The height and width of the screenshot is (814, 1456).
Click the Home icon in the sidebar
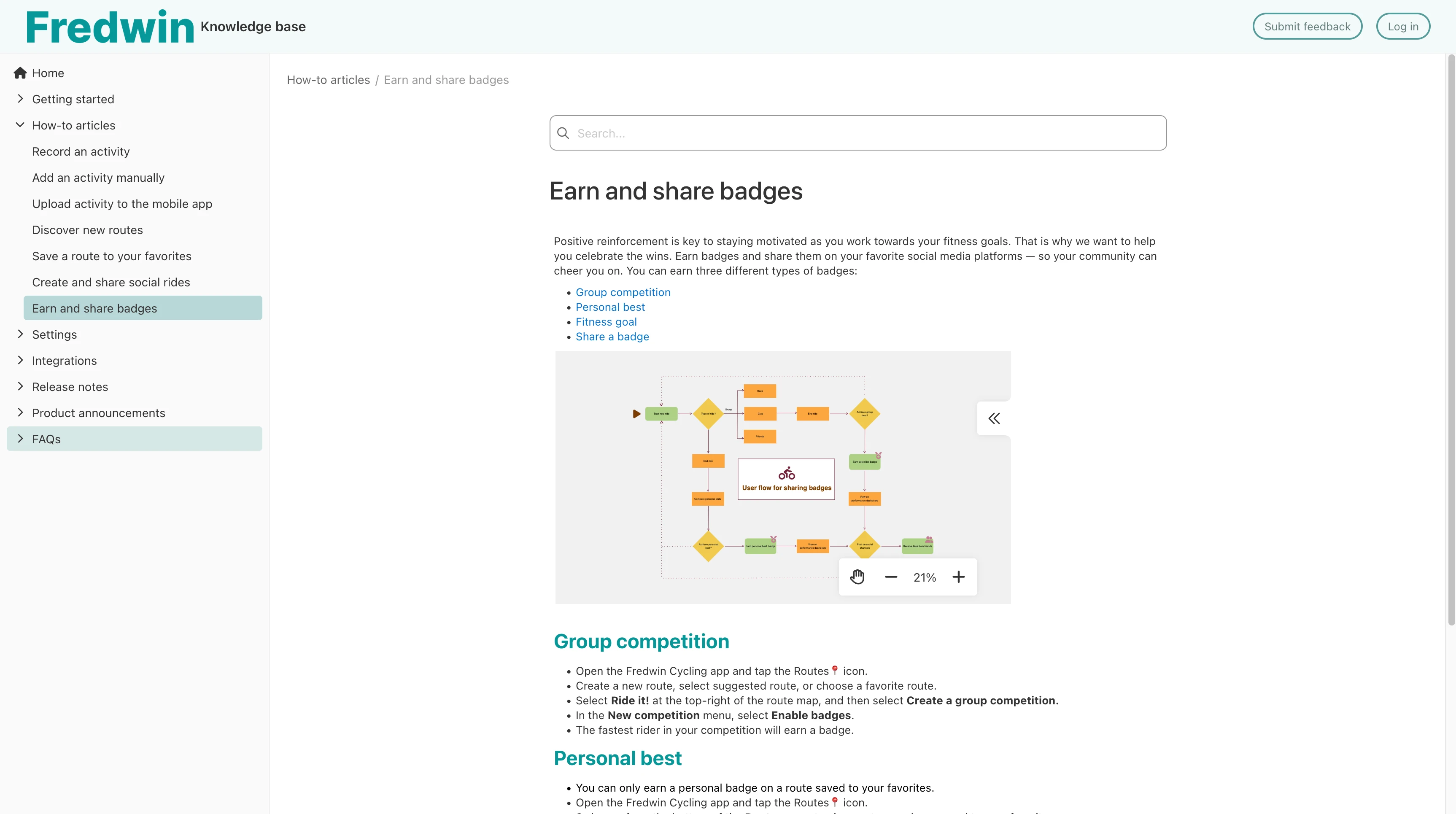(x=20, y=73)
